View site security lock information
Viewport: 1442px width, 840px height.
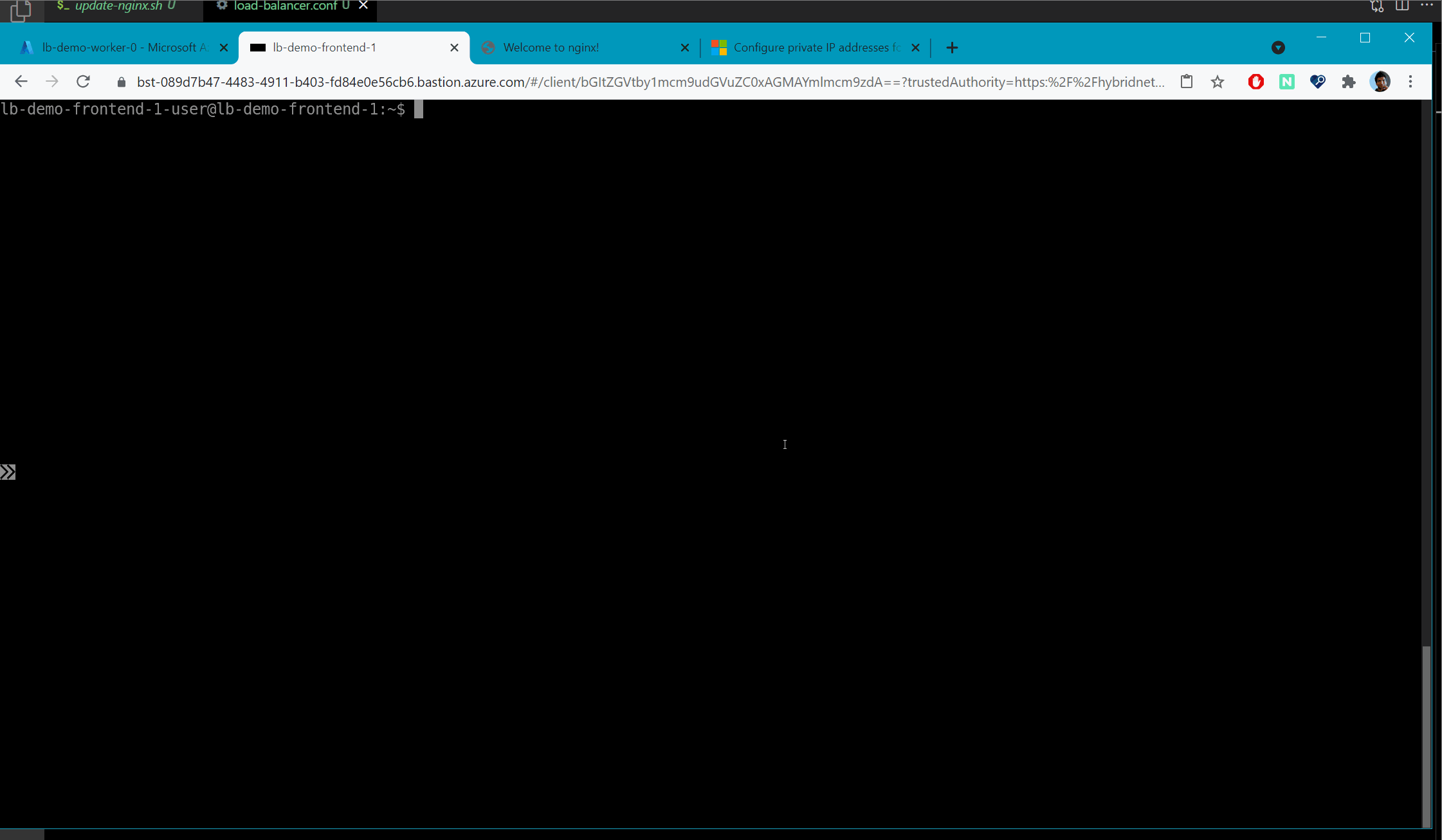121,82
